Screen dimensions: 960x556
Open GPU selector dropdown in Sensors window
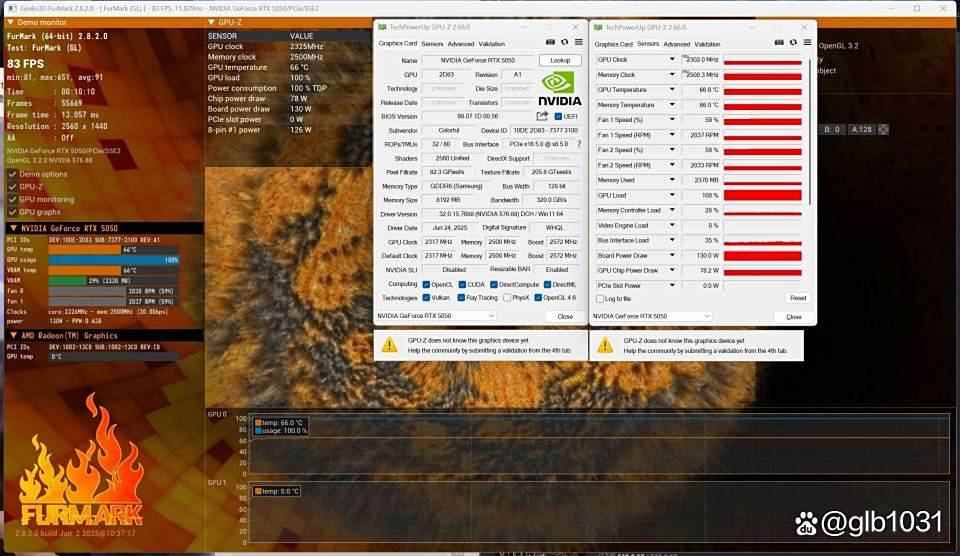pos(651,317)
